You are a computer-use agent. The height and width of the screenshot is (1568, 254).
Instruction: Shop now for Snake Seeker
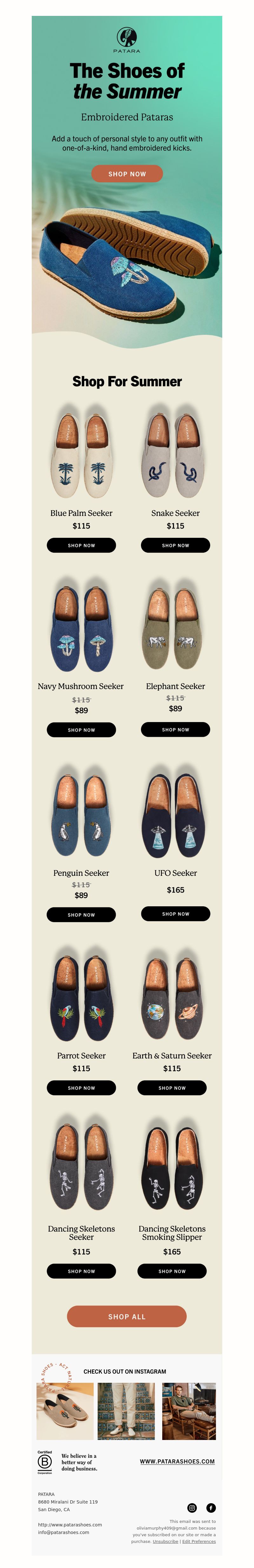tap(176, 545)
